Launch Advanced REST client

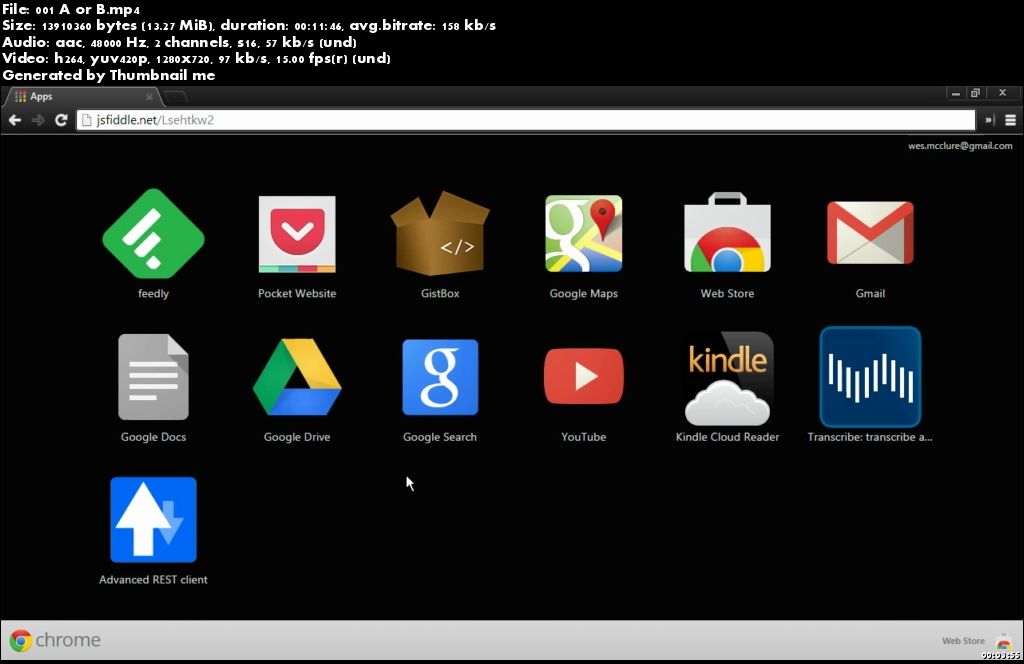point(153,520)
